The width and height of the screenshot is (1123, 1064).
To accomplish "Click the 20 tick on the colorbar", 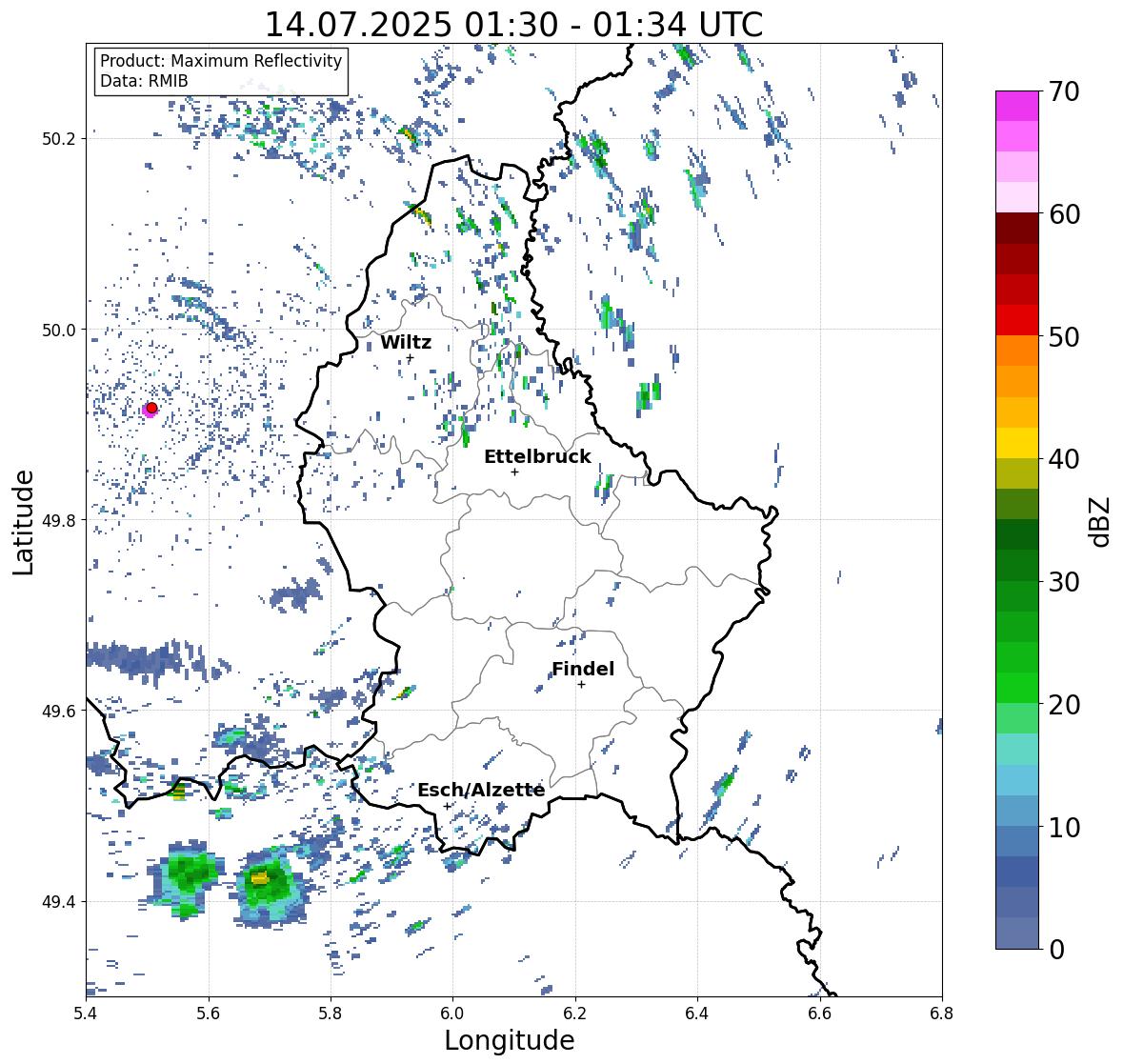I will [1064, 705].
